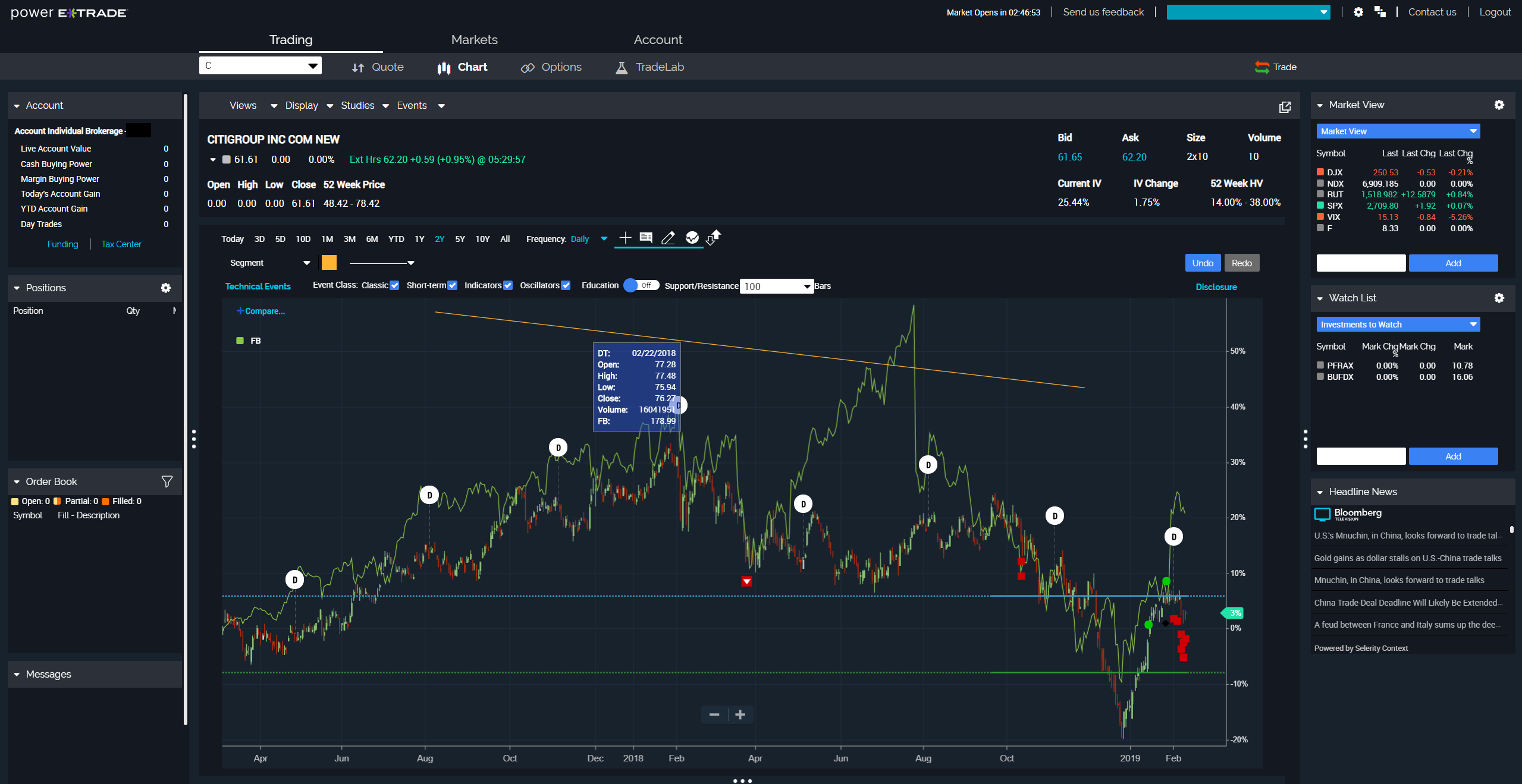Open the Tax Center link
The width and height of the screenshot is (1522, 784).
click(x=121, y=244)
